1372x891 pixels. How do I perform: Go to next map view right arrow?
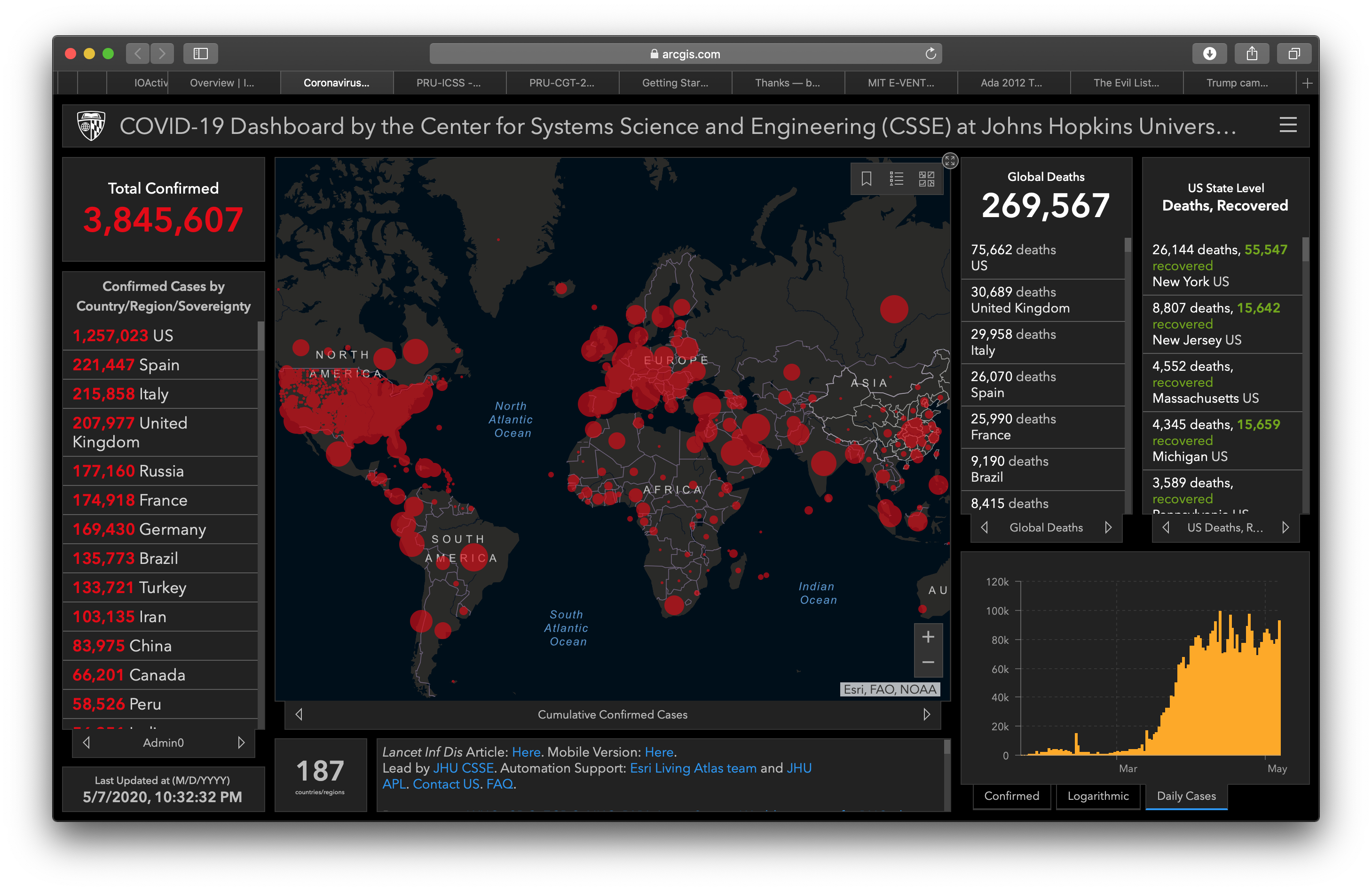(x=926, y=714)
